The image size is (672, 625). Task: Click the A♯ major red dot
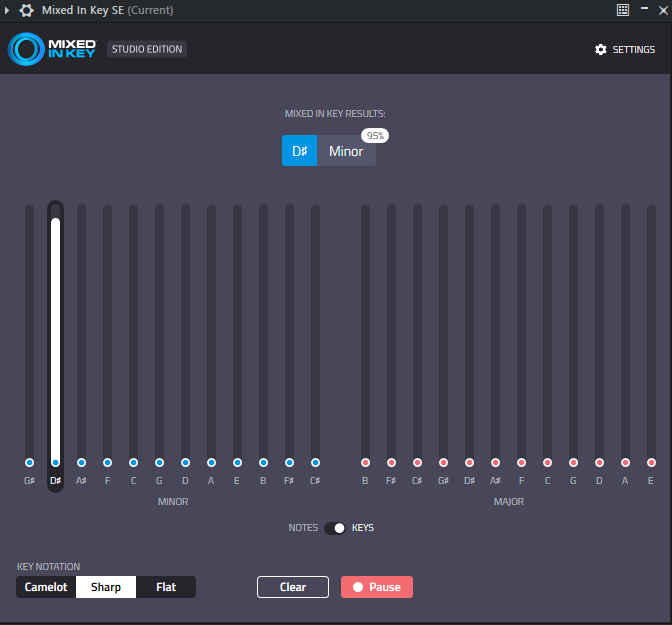coord(495,463)
